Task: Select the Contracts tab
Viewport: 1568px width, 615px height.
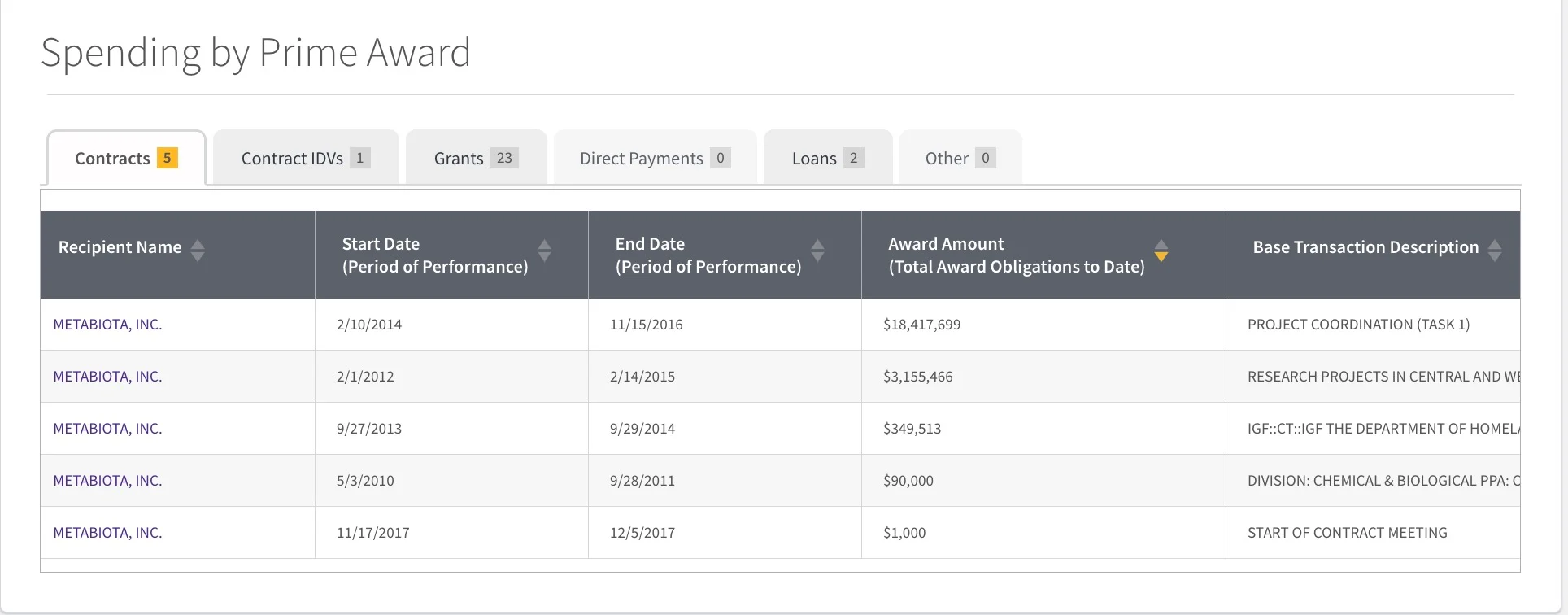Action: coord(126,158)
